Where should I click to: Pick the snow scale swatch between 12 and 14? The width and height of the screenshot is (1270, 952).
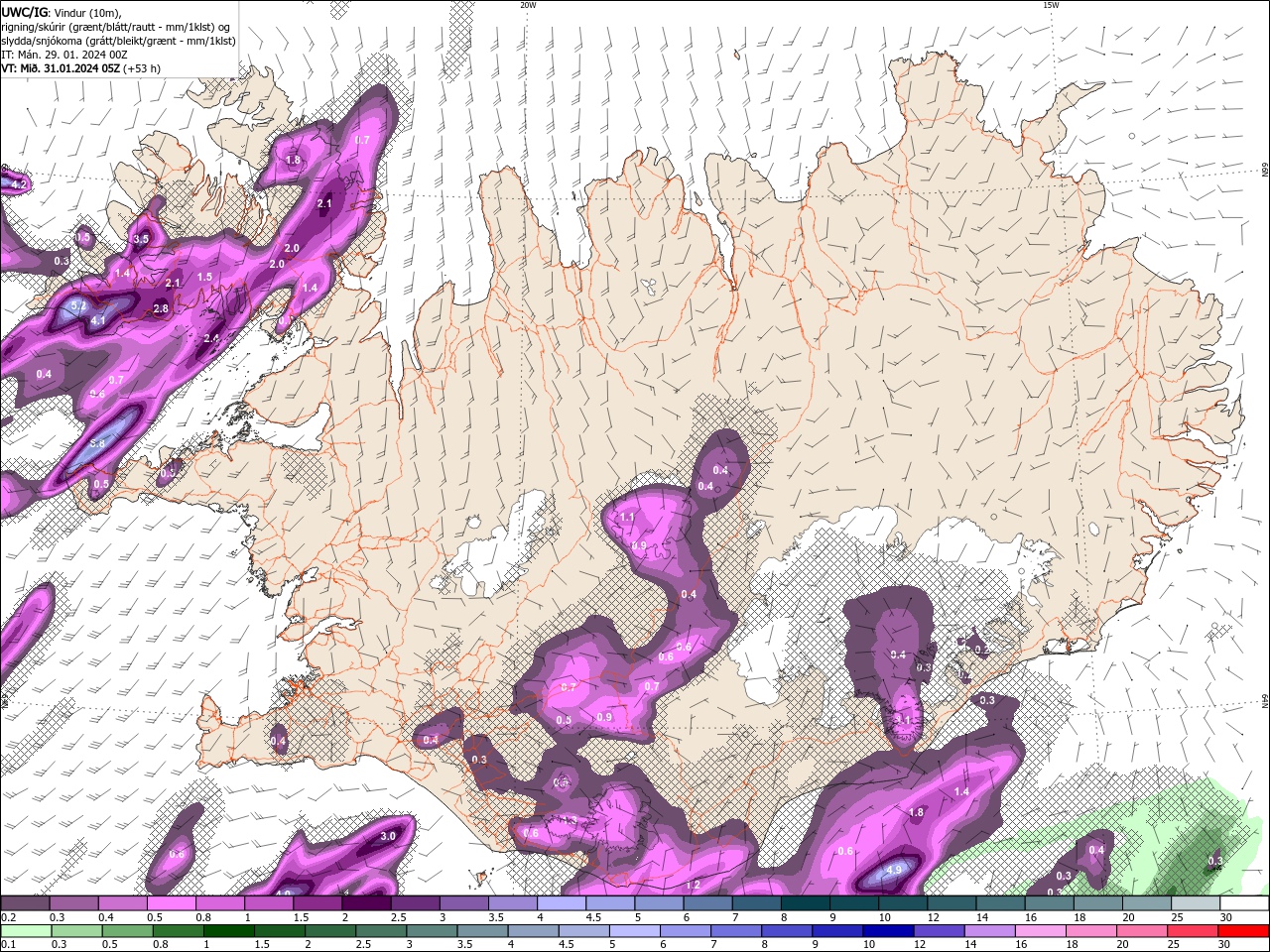[952, 903]
